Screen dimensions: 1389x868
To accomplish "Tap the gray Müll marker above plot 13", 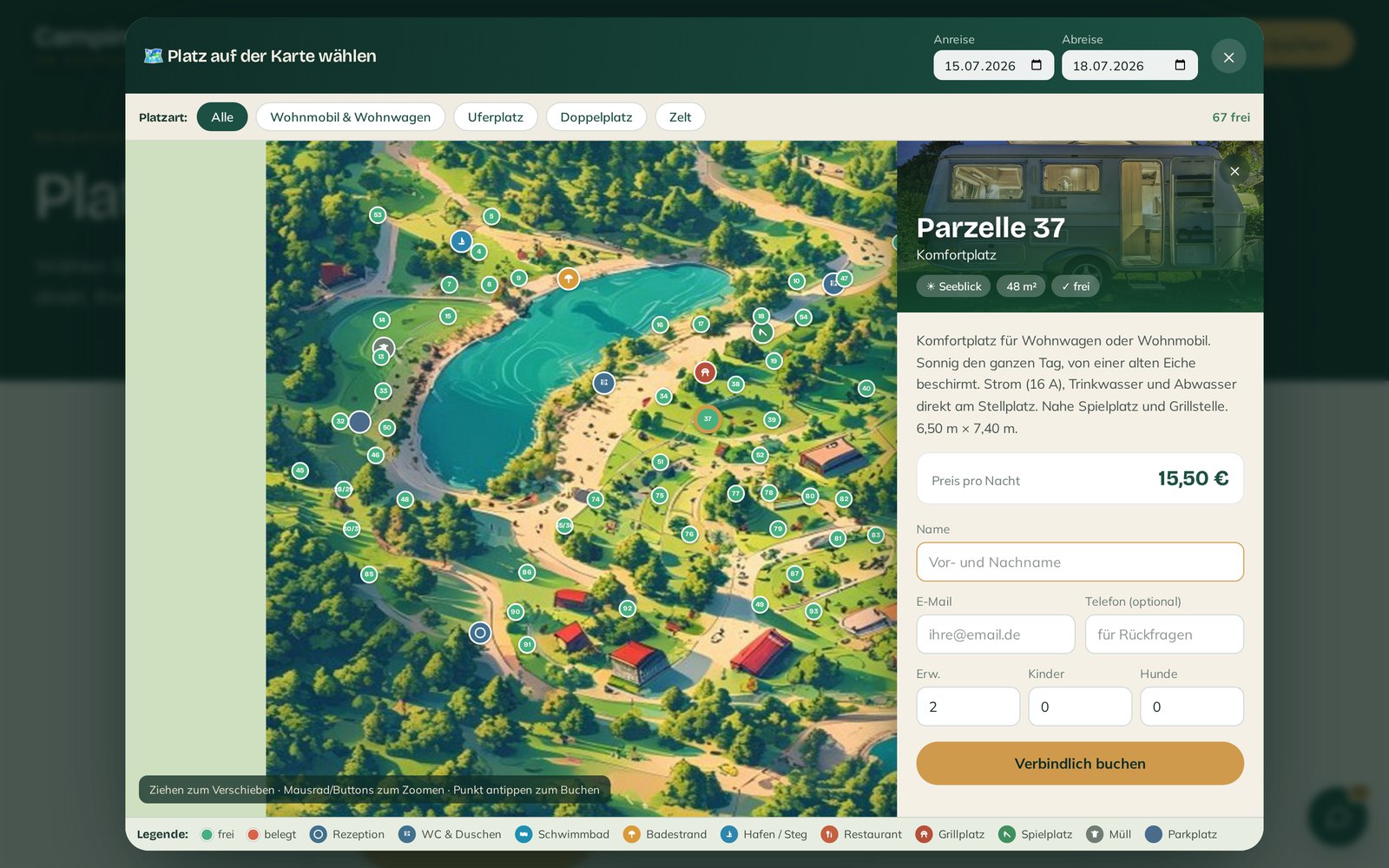I will click(384, 347).
